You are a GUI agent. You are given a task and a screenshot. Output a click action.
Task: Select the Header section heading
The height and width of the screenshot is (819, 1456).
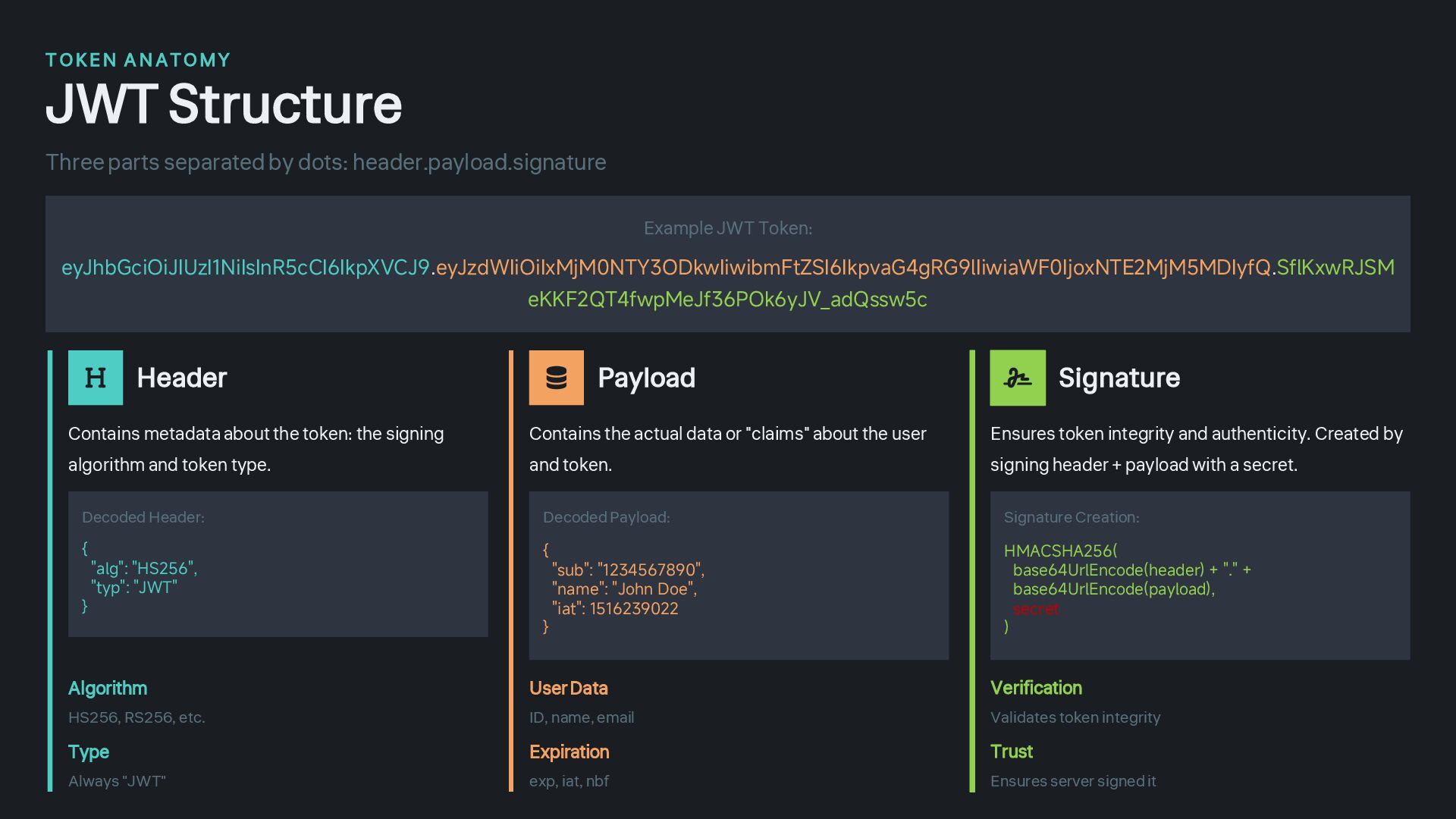coord(181,378)
